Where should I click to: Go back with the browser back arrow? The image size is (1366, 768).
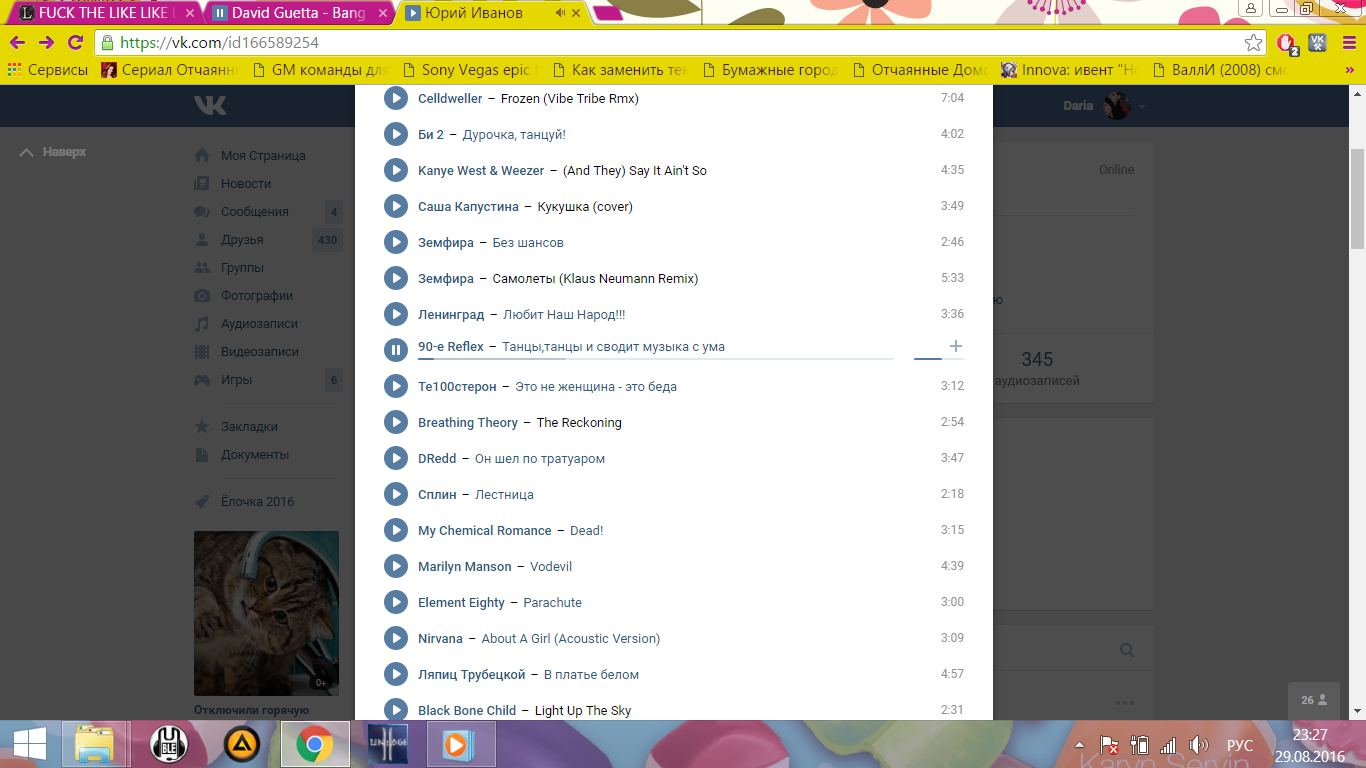pos(17,42)
